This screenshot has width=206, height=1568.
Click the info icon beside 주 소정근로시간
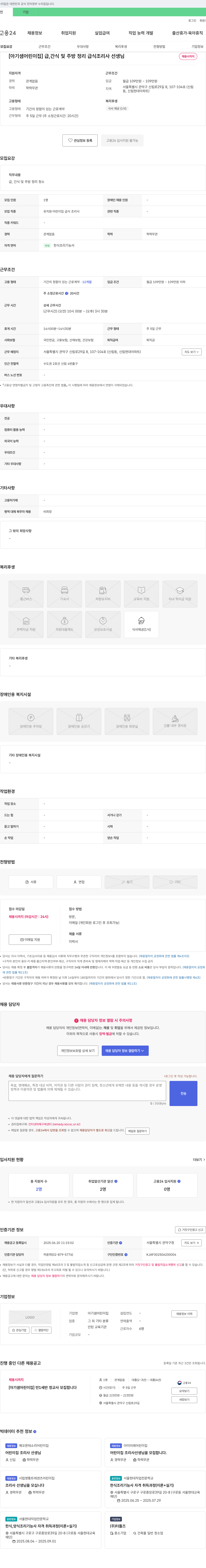[67, 293]
